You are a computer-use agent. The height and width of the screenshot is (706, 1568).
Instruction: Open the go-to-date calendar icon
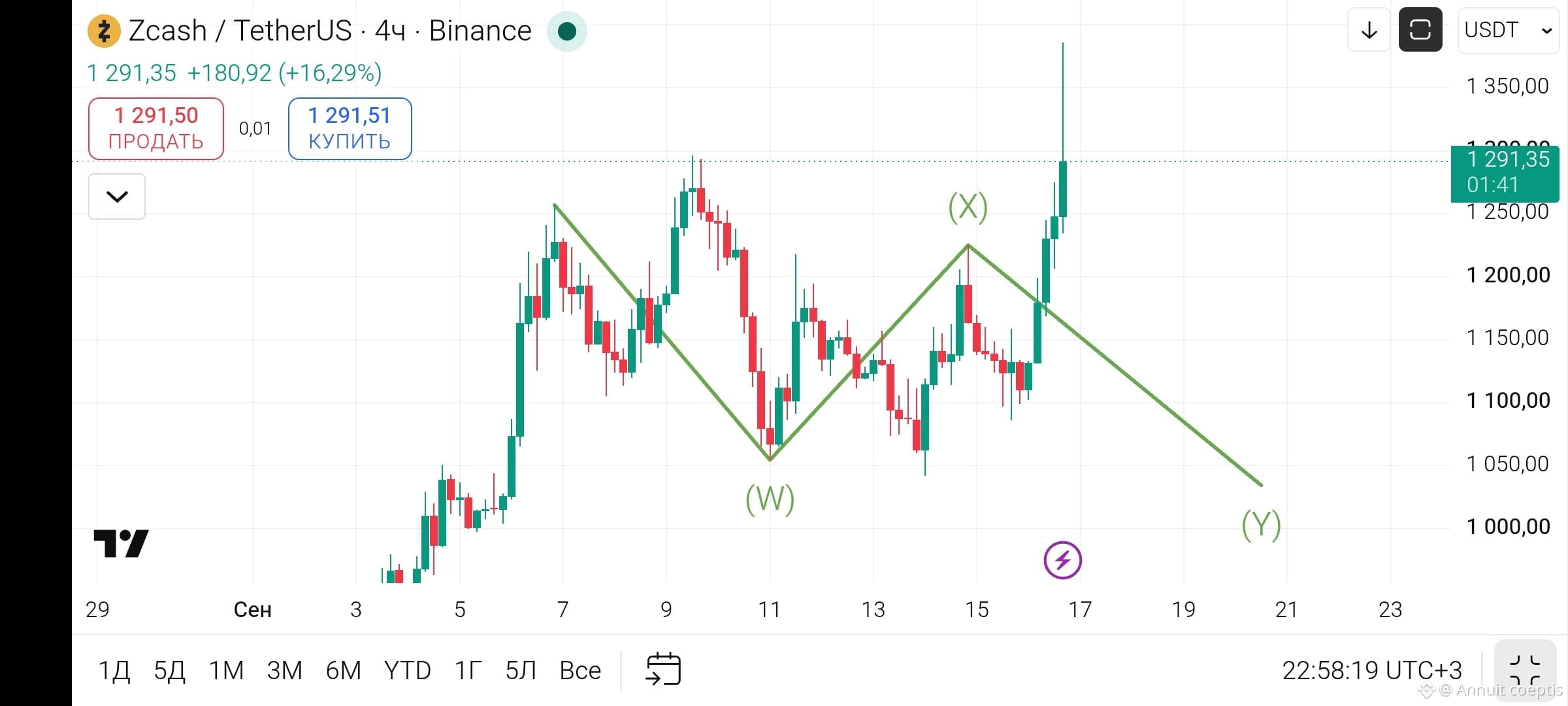click(x=663, y=669)
